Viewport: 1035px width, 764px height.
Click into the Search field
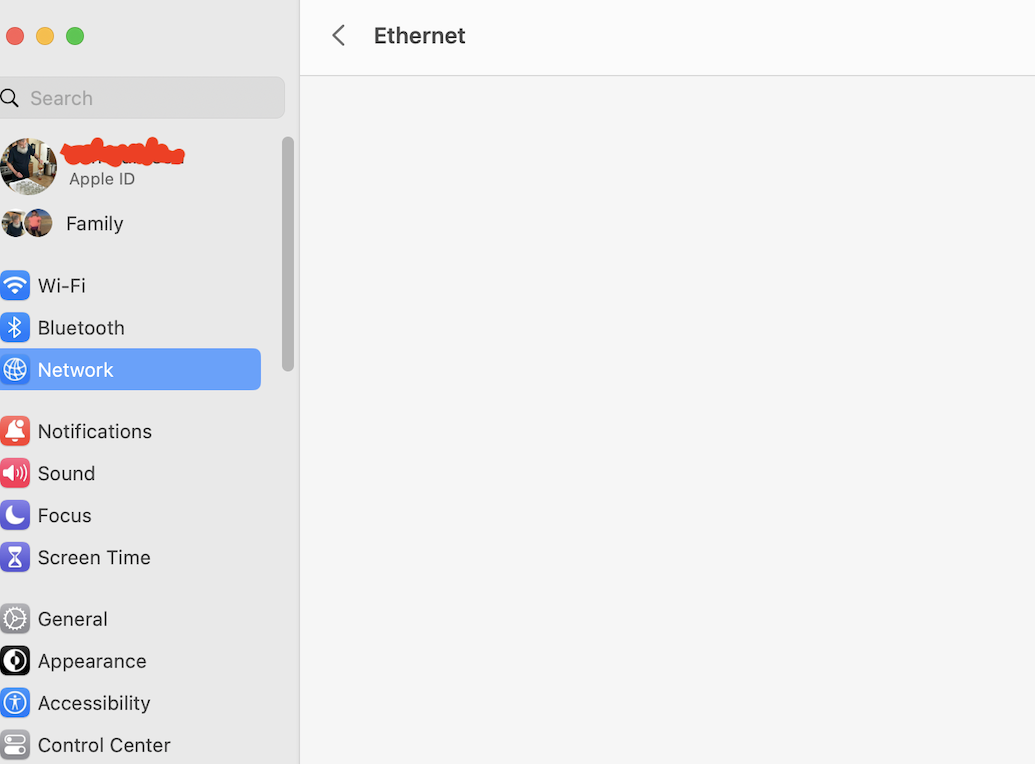(x=150, y=98)
